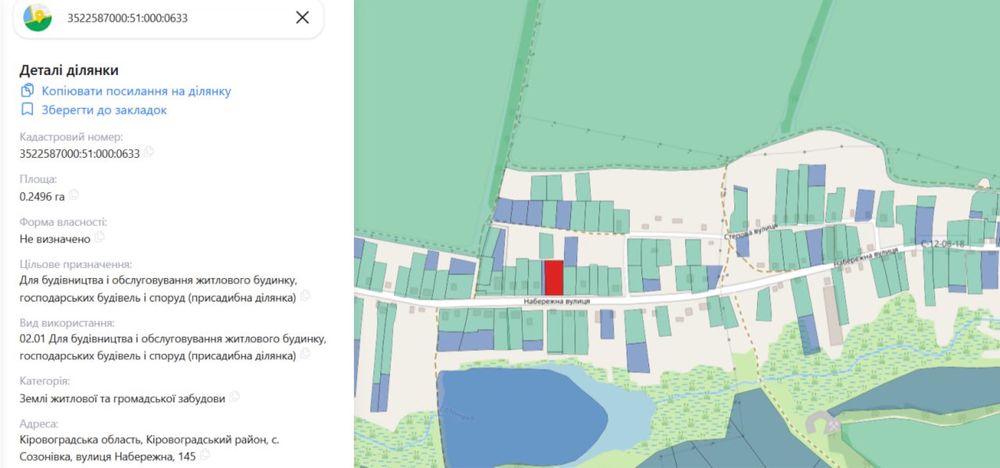Screen dimensions: 1000x468
Task: Click the large blue lake on the map
Action: coord(520,414)
